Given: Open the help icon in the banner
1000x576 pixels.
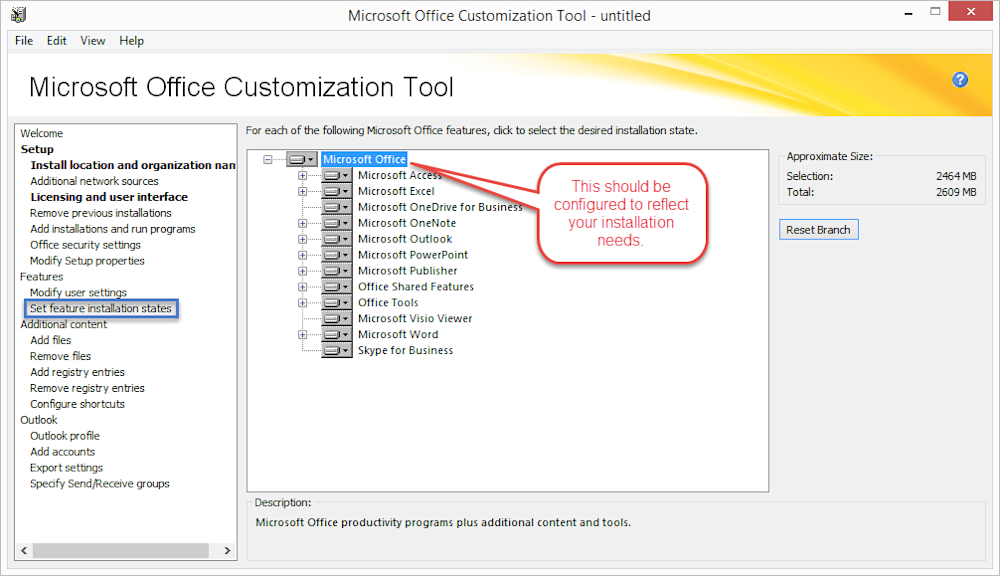Looking at the screenshot, I should (960, 80).
